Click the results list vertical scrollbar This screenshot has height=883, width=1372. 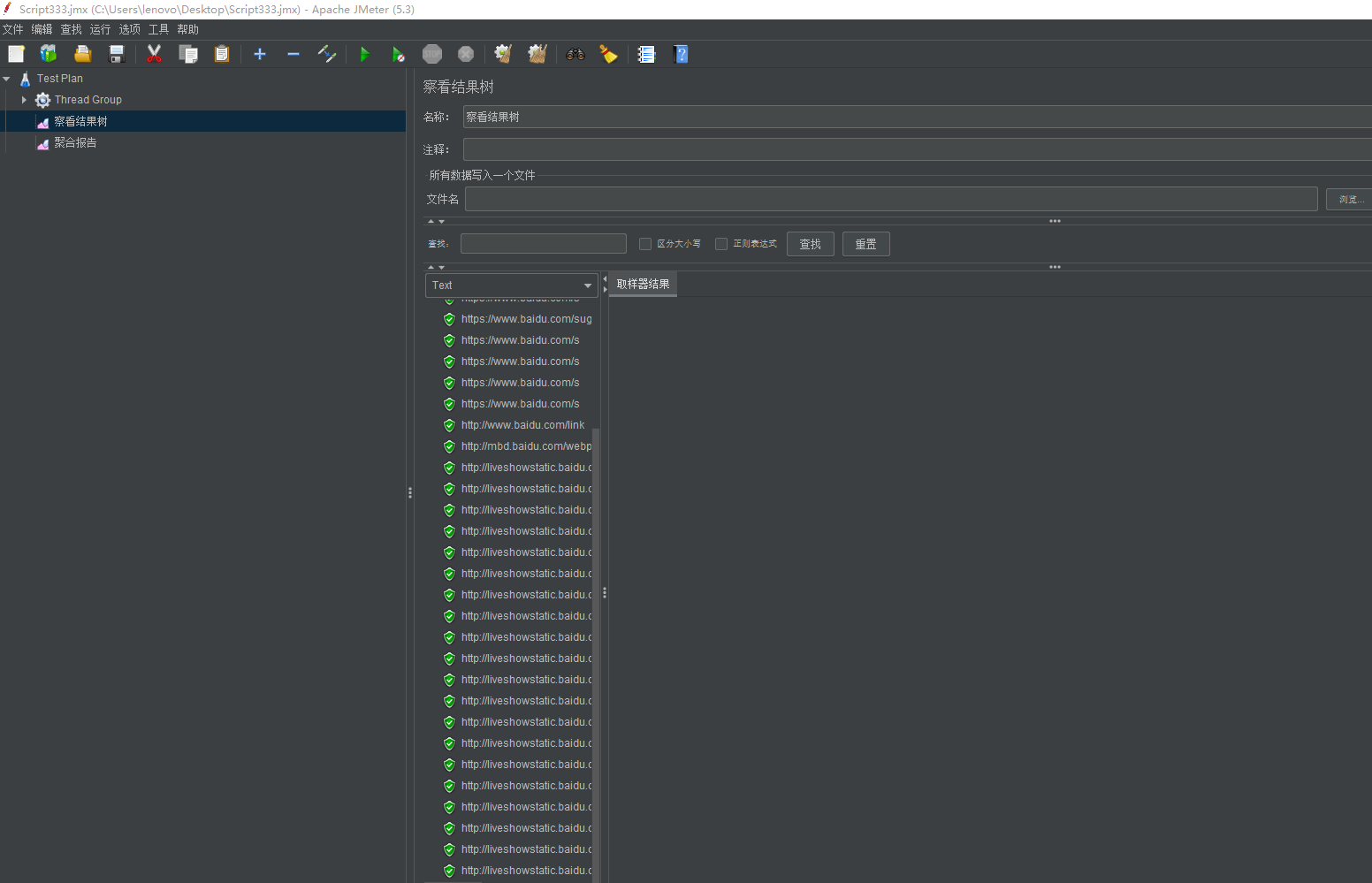point(596,654)
